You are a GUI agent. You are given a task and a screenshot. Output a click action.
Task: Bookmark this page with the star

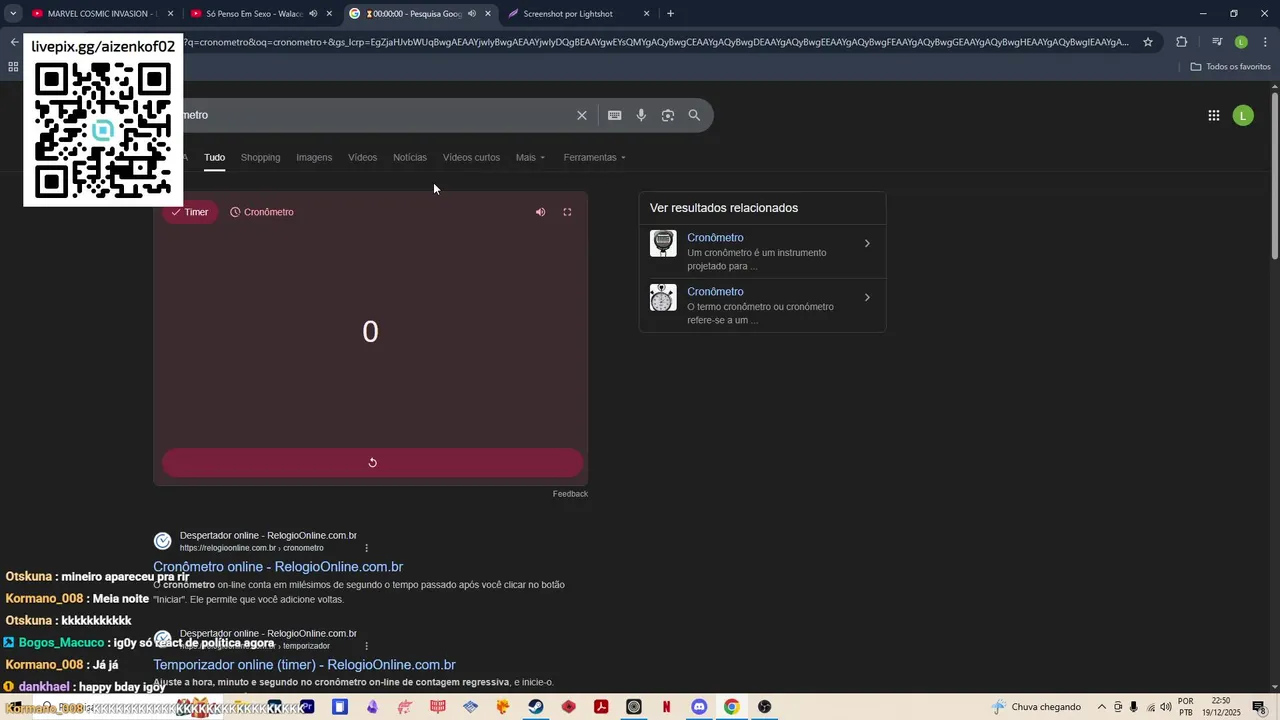pos(1148,42)
